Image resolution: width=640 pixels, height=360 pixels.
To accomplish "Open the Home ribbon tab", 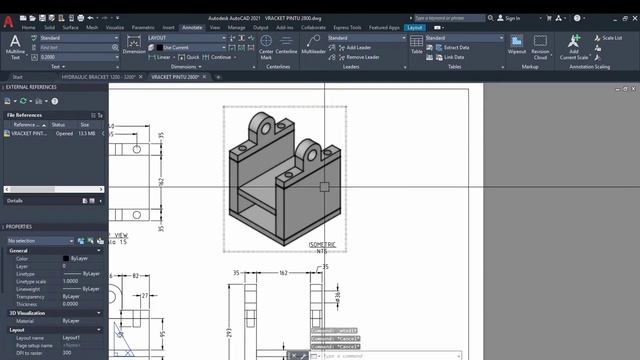I will coord(28,28).
